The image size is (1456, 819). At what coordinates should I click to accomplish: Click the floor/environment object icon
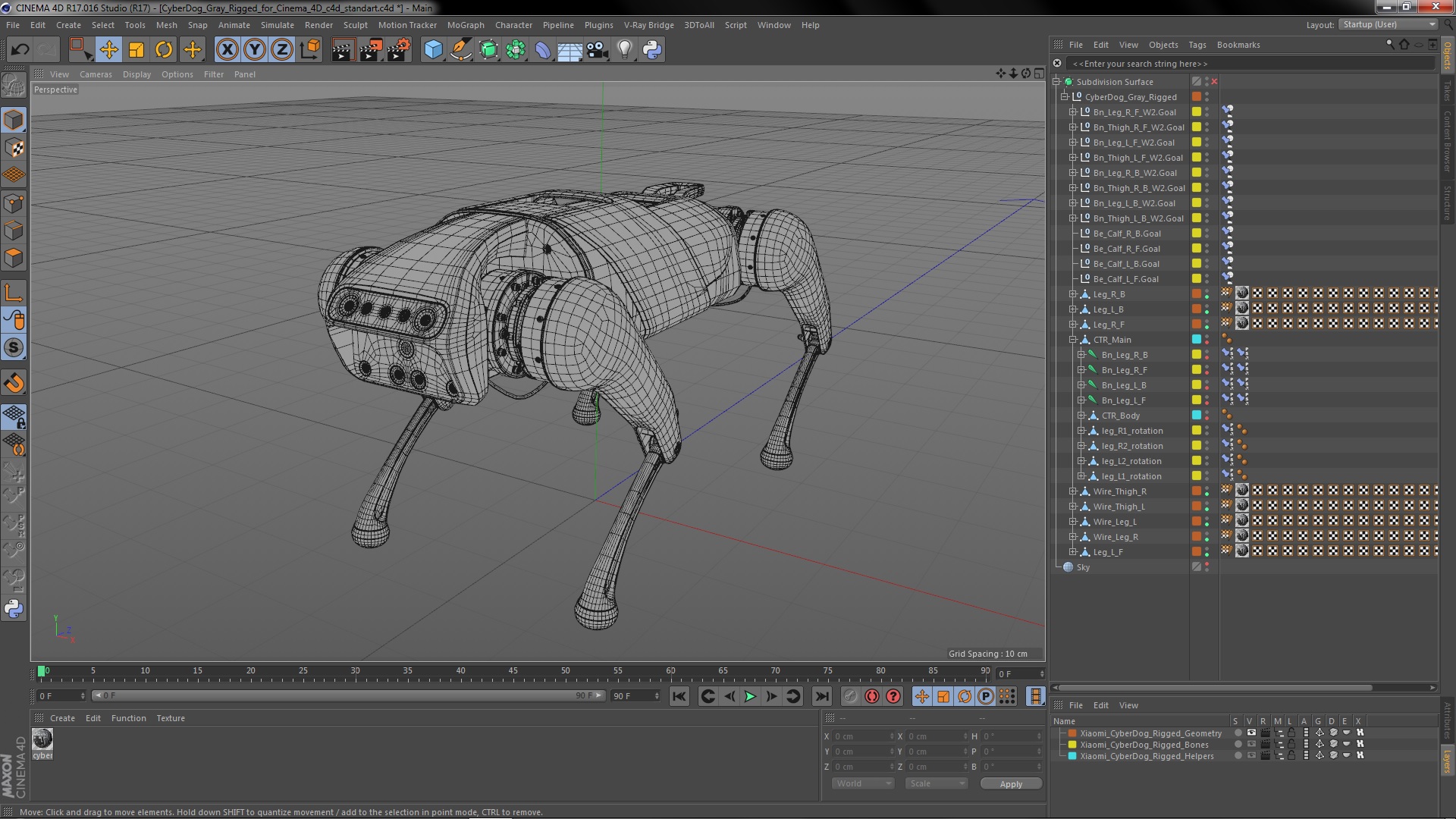[570, 50]
